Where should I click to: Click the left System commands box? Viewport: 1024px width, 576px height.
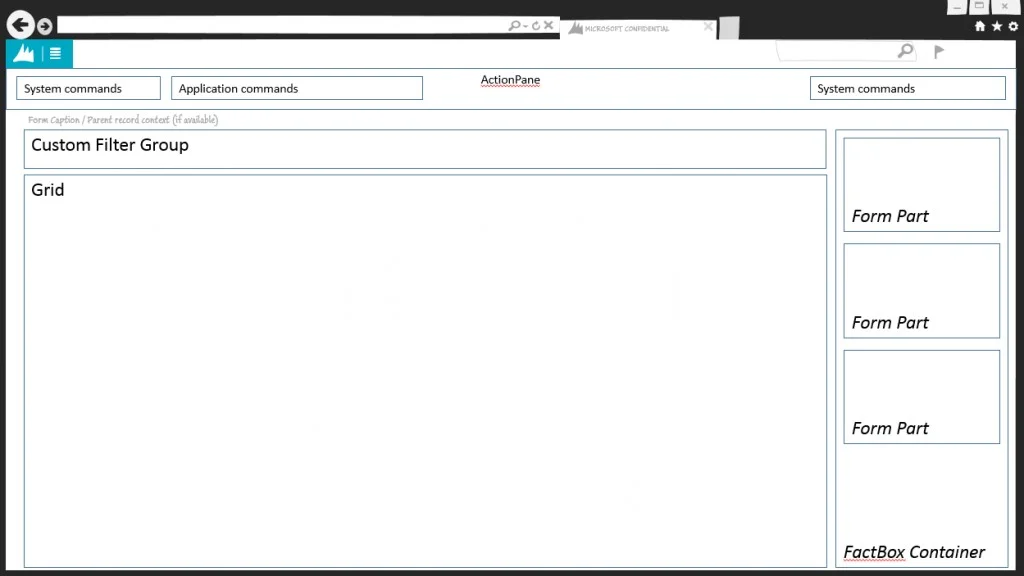88,88
